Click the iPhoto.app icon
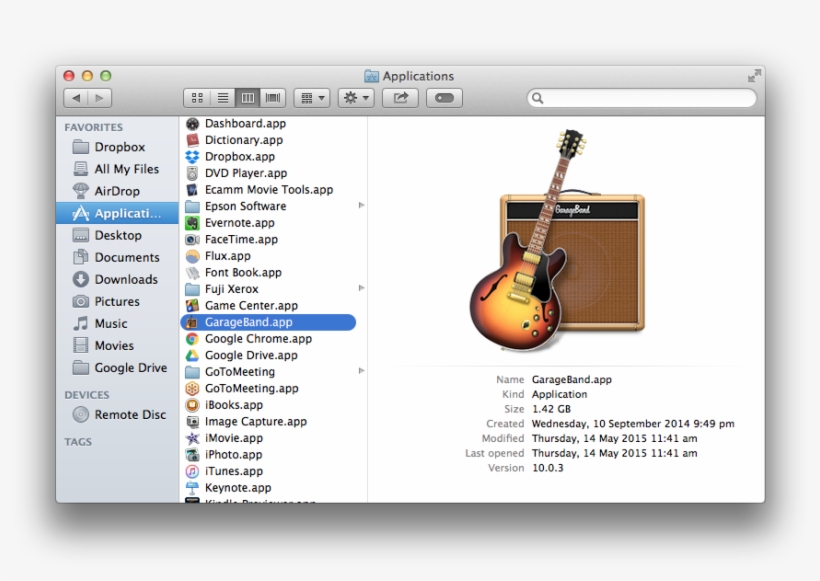Viewport: 820px width, 581px height. pos(192,454)
